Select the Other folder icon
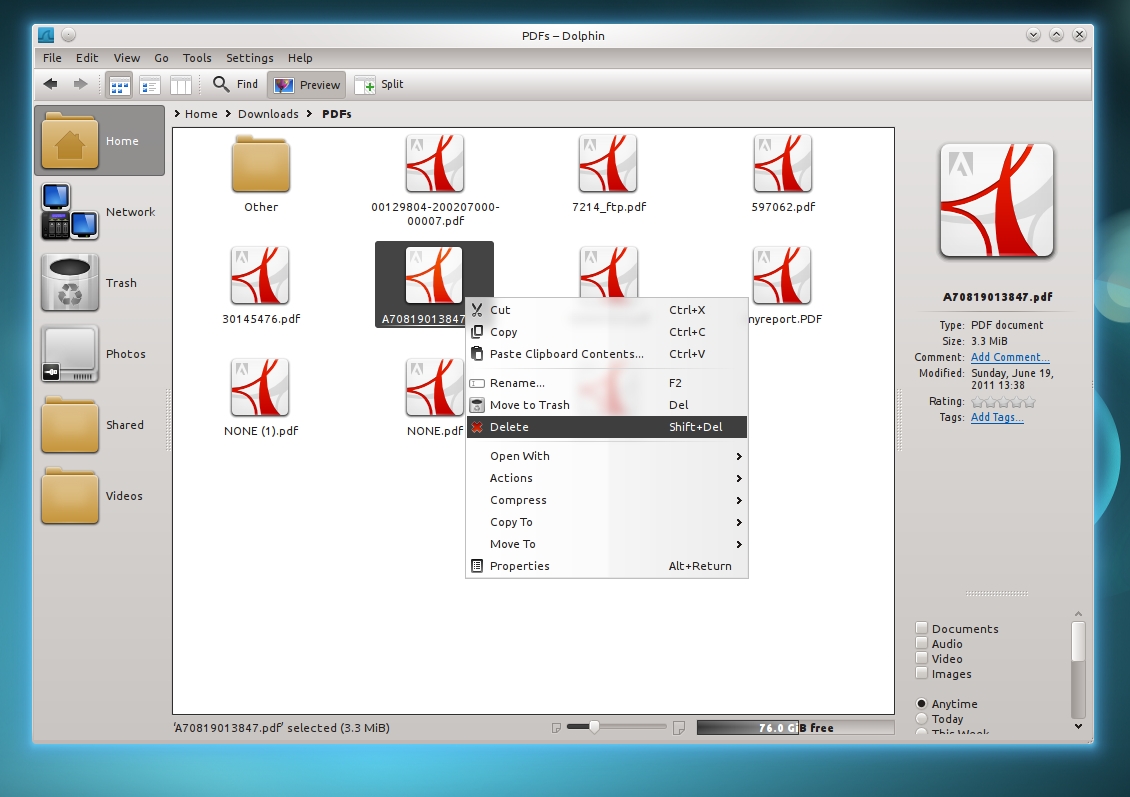This screenshot has width=1130, height=797. point(261,164)
